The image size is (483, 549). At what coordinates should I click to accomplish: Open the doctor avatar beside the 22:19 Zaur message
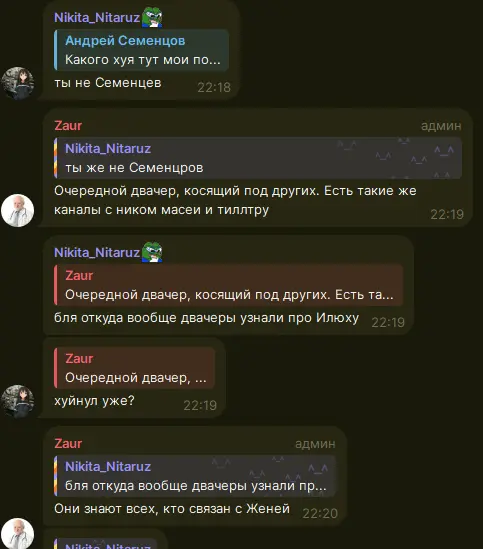tap(18, 210)
